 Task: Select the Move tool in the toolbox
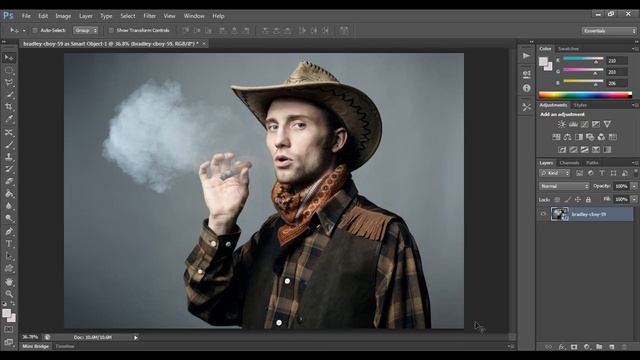coord(9,58)
